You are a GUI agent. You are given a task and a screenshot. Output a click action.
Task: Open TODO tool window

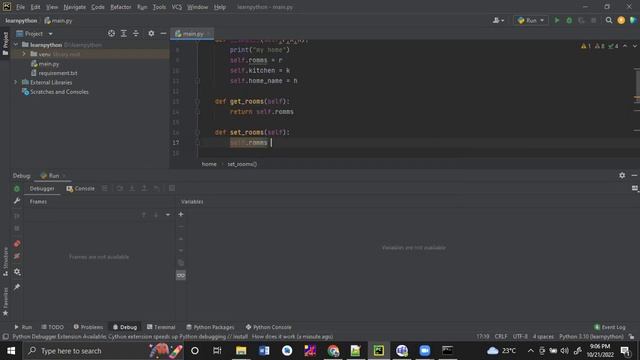click(53, 327)
